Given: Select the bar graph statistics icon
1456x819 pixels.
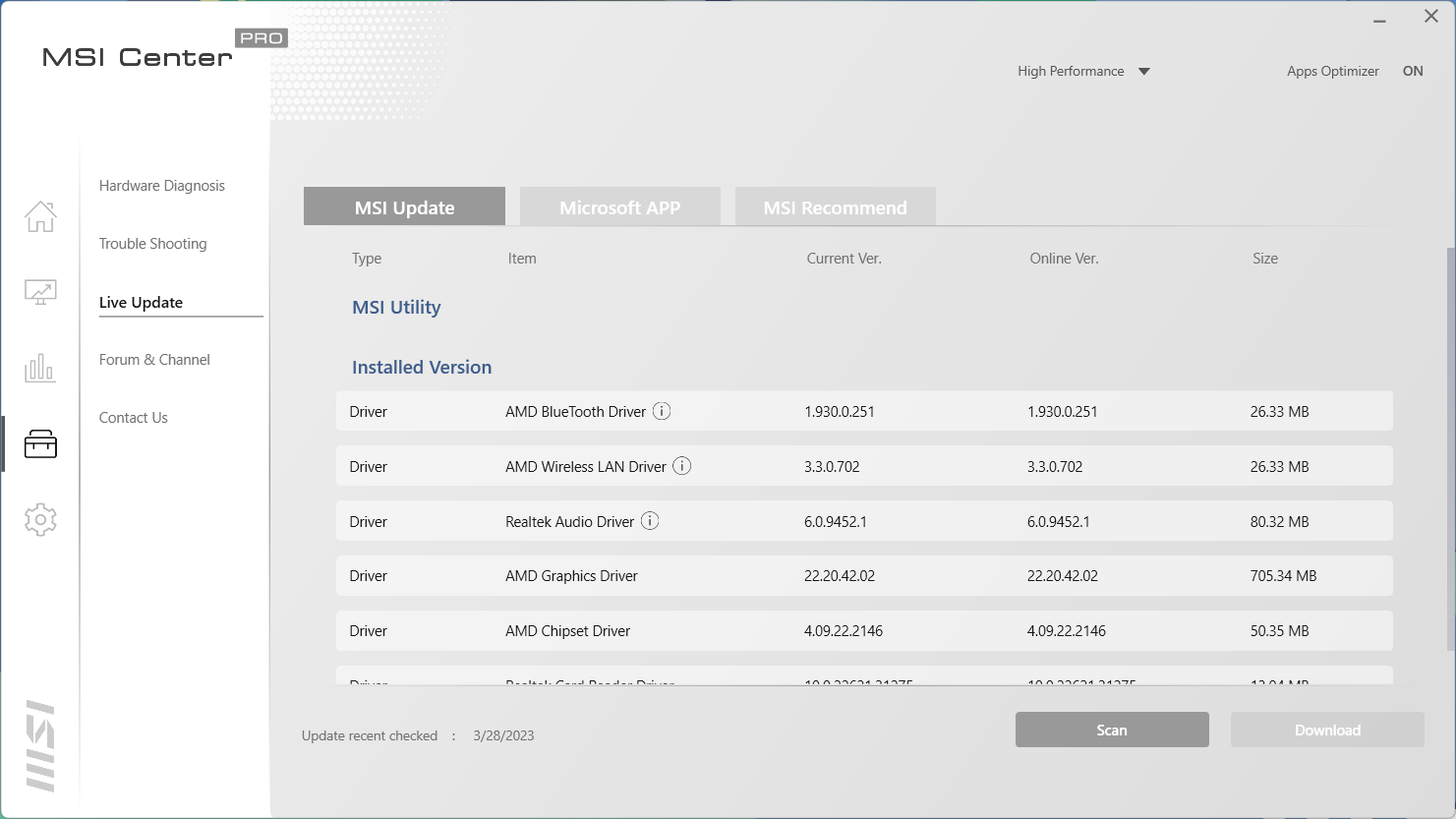Looking at the screenshot, I should [x=40, y=368].
